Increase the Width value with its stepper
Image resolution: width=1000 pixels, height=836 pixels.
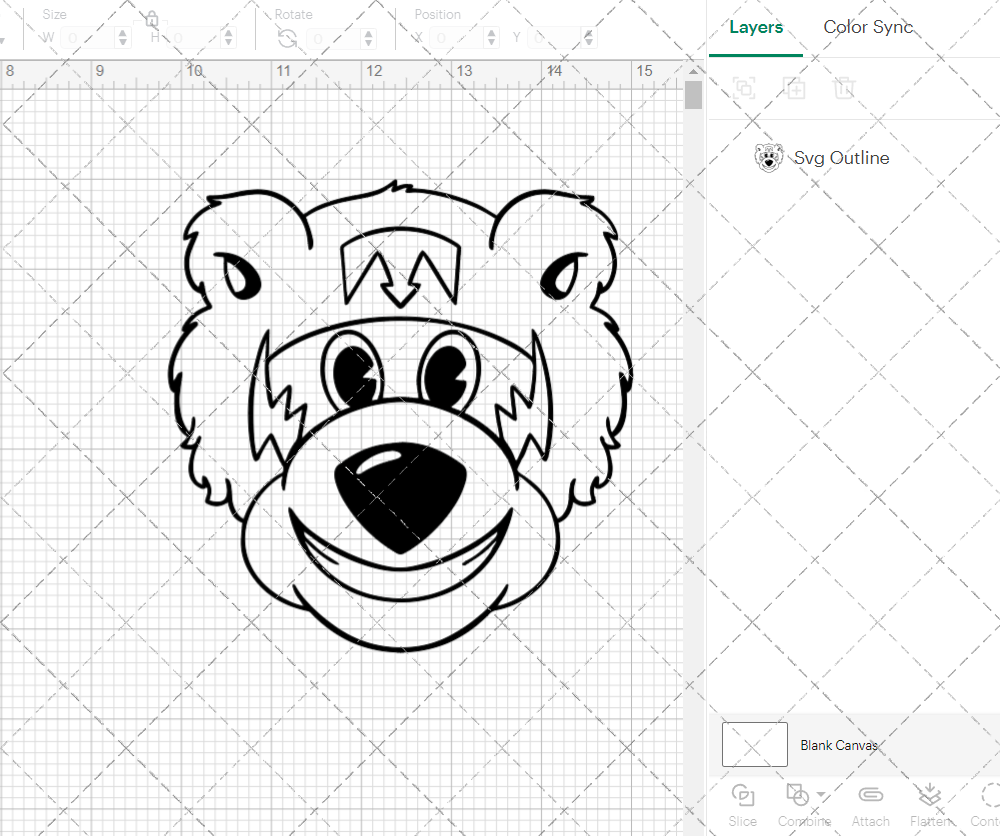[x=122, y=33]
